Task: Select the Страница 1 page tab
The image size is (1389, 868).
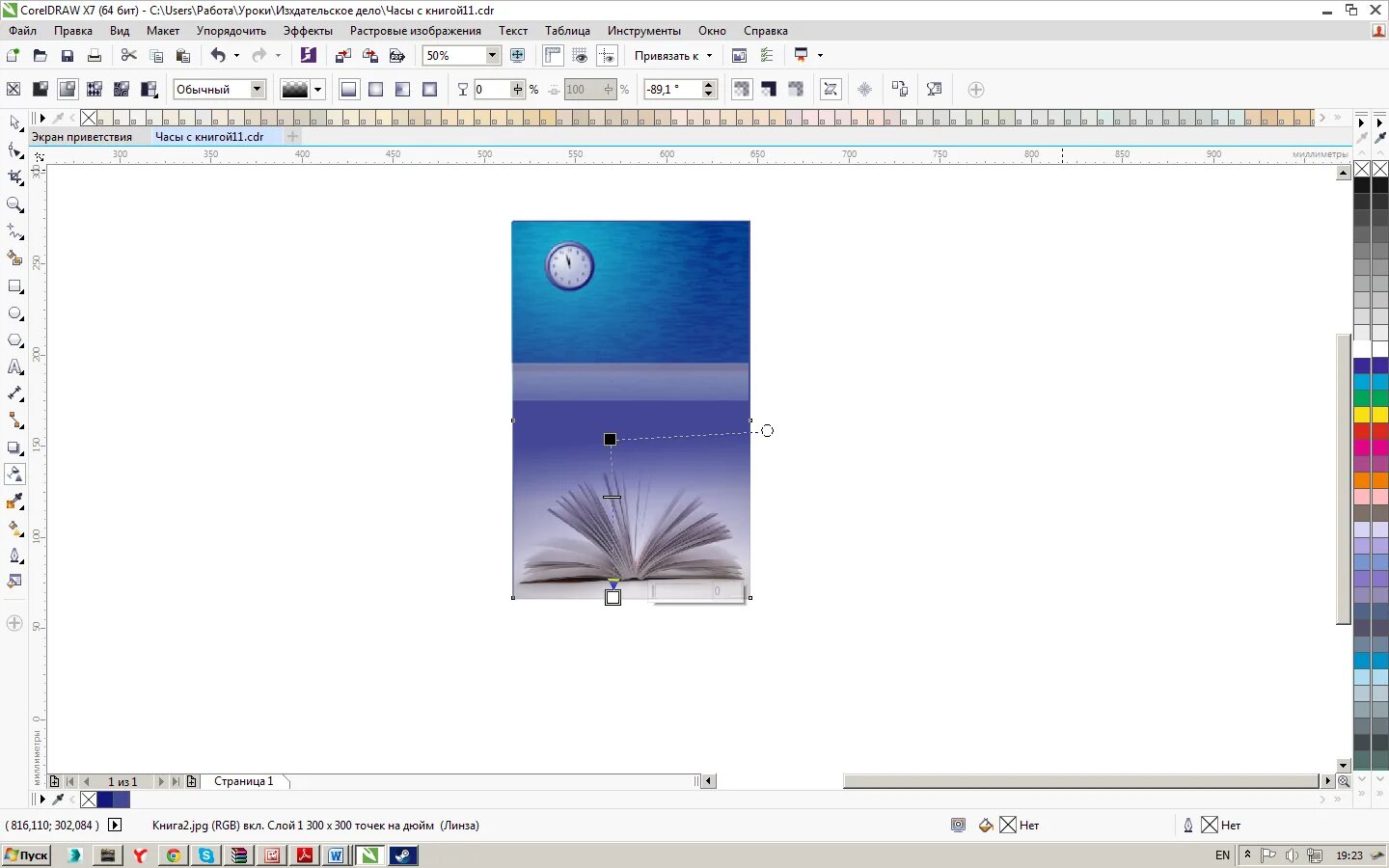Action: (244, 781)
